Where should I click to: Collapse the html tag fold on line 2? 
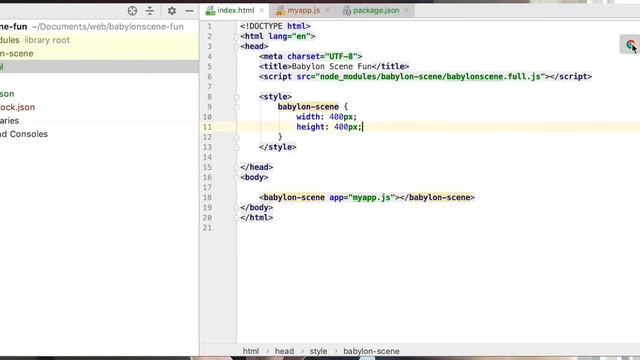pos(236,36)
